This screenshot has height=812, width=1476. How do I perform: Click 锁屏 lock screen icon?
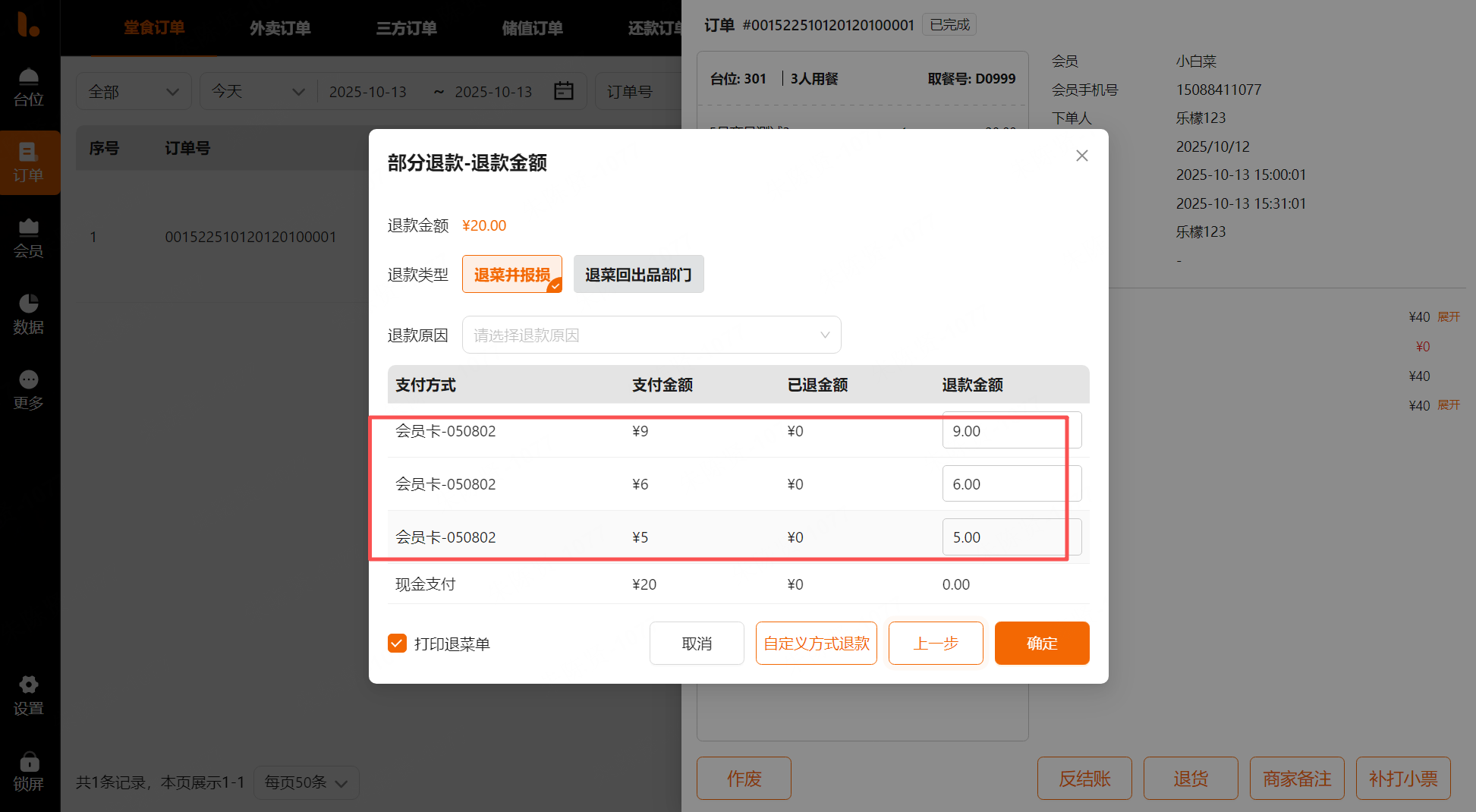point(29,772)
